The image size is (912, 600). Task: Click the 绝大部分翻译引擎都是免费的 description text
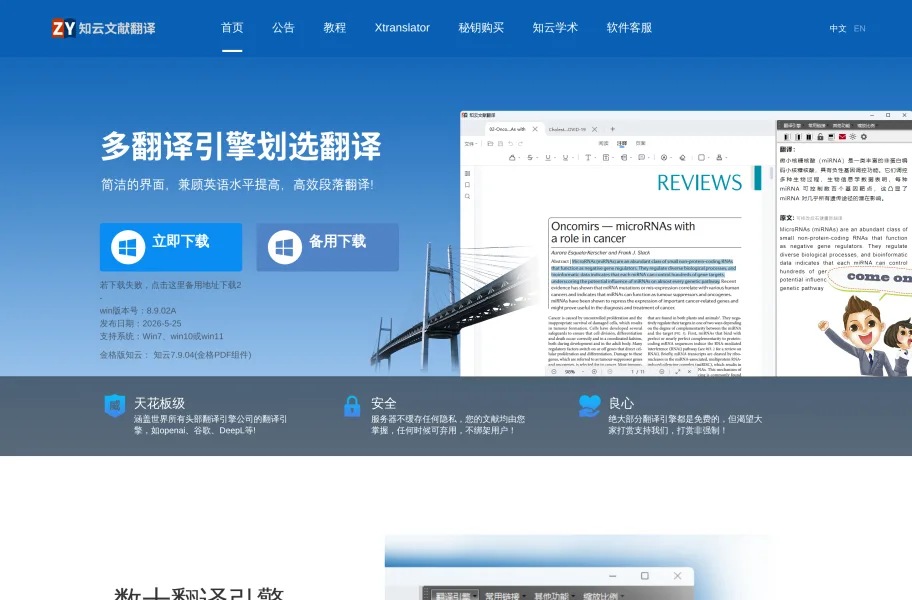point(685,424)
